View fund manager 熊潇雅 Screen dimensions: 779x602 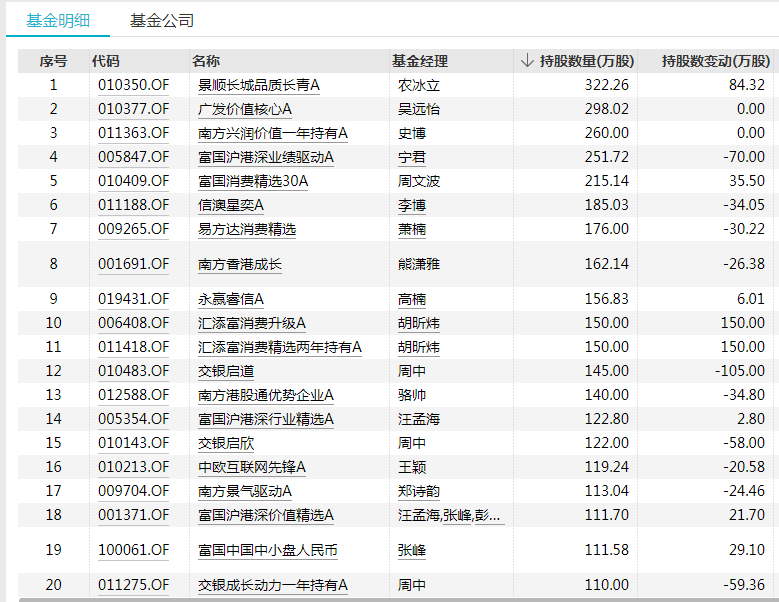[x=419, y=263]
